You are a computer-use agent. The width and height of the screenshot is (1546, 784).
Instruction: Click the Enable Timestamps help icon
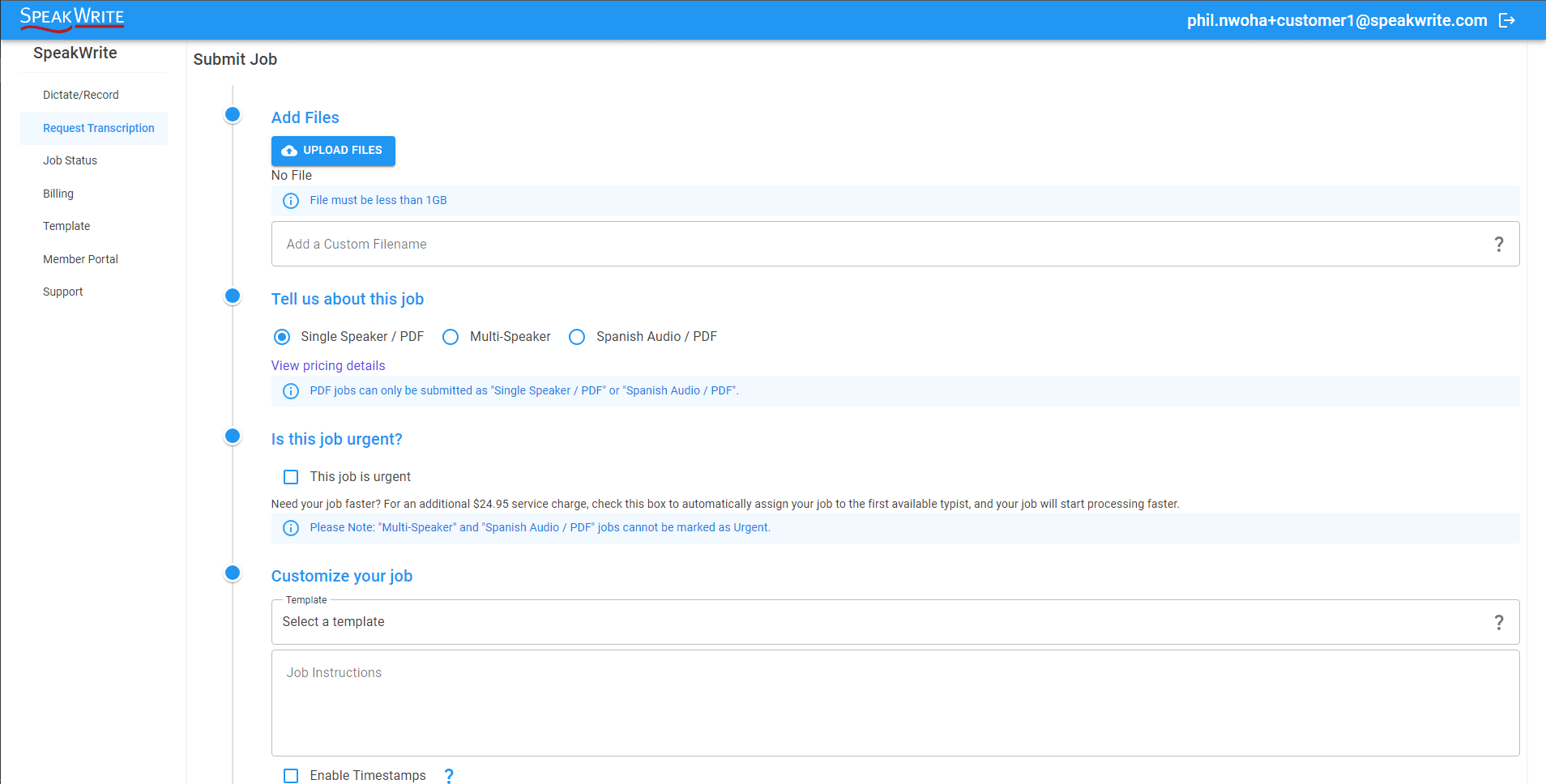point(449,775)
